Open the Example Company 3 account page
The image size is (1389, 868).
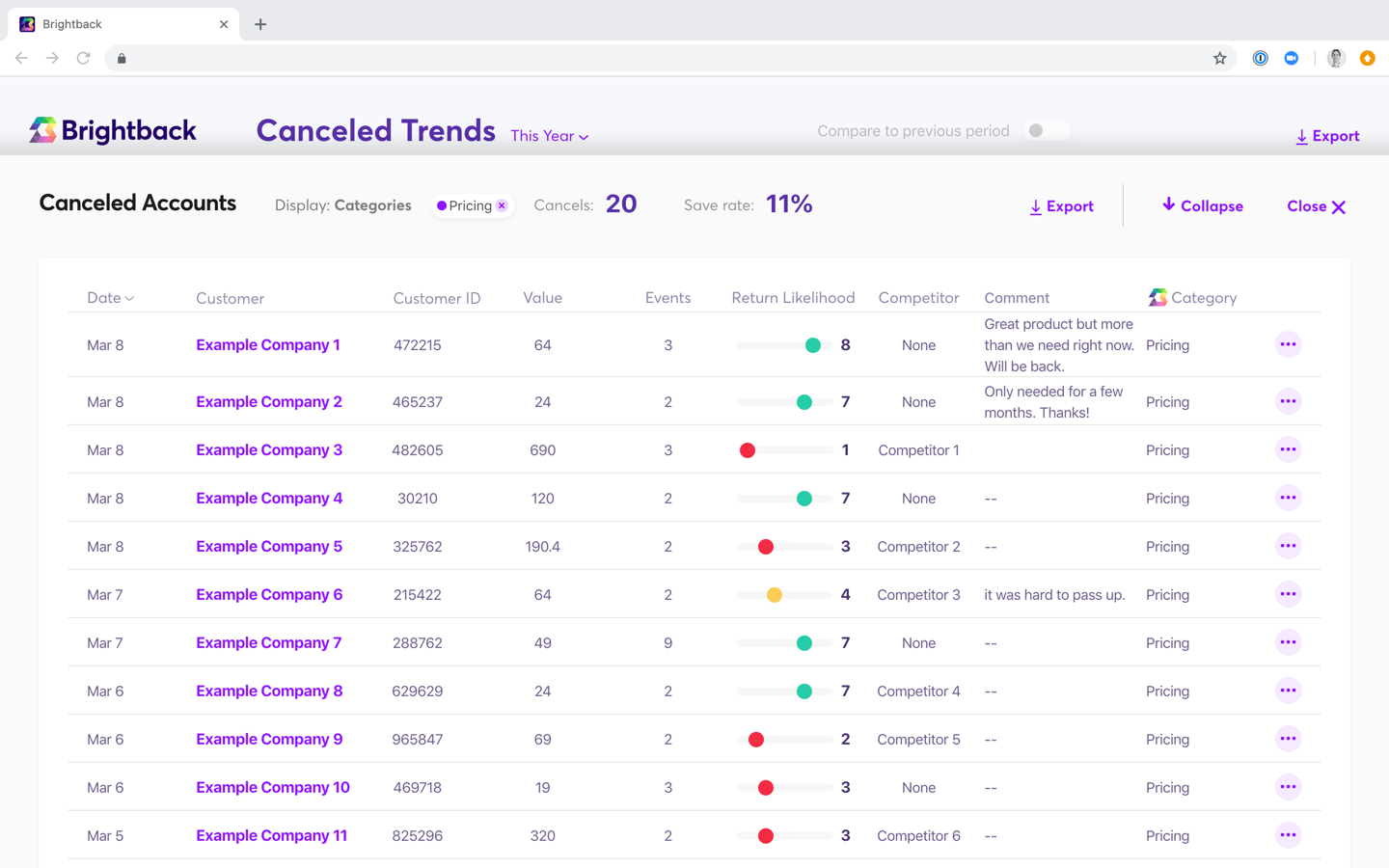268,449
